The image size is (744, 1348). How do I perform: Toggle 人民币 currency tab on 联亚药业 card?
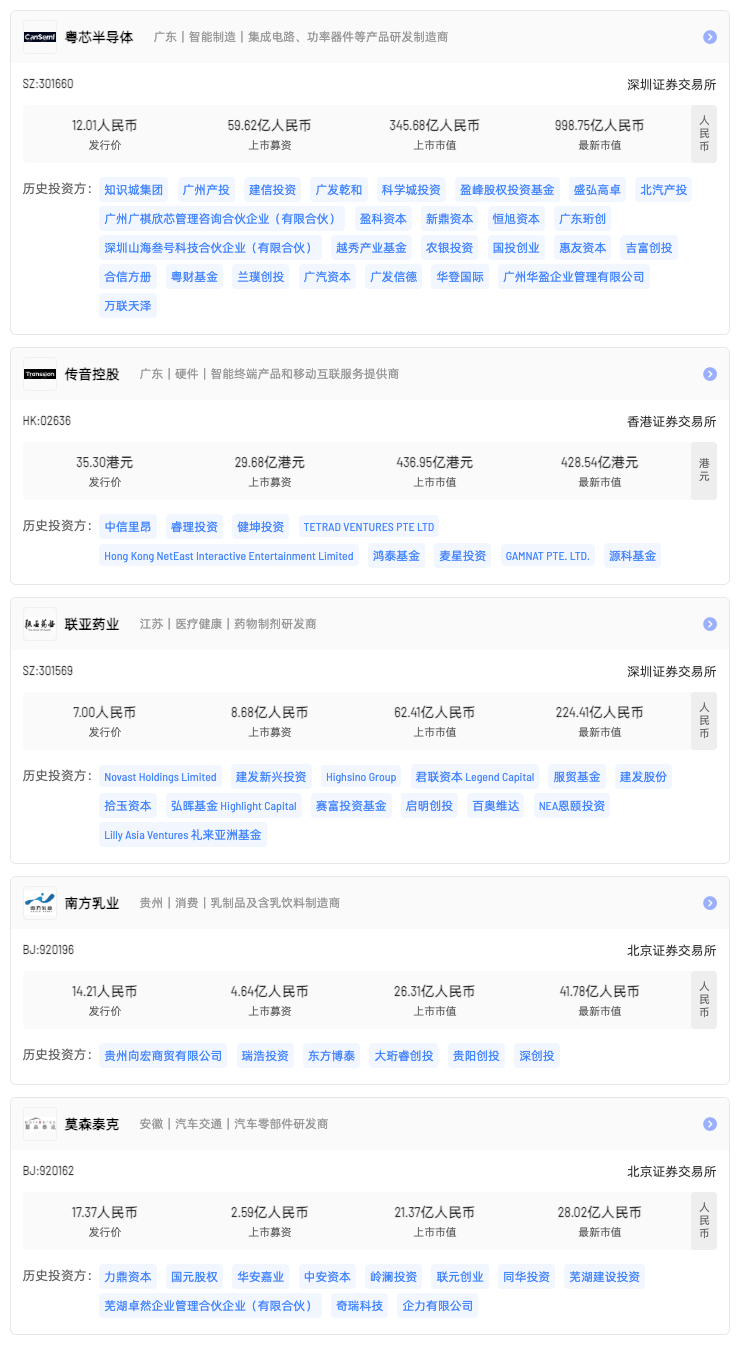coord(704,721)
